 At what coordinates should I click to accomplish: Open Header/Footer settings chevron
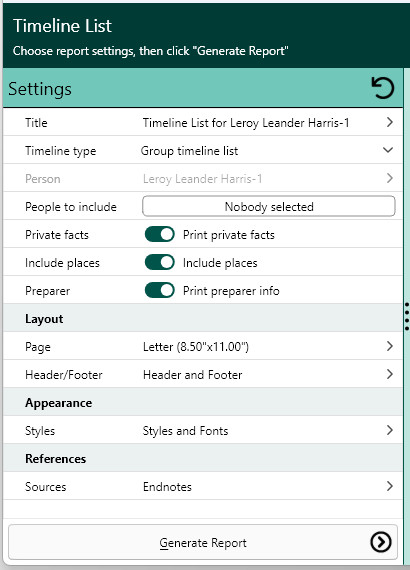coord(390,374)
